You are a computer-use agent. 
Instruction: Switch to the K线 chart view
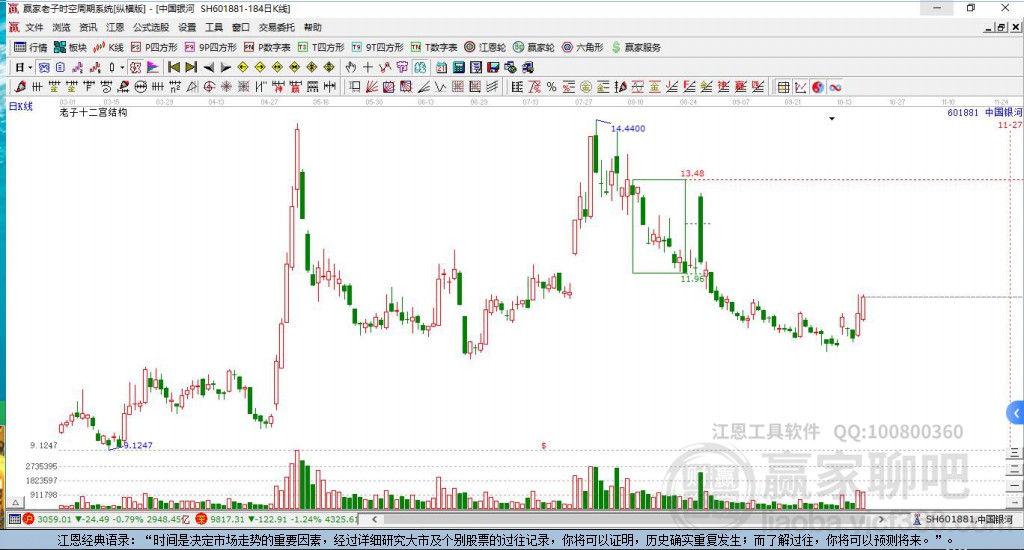pyautogui.click(x=108, y=47)
